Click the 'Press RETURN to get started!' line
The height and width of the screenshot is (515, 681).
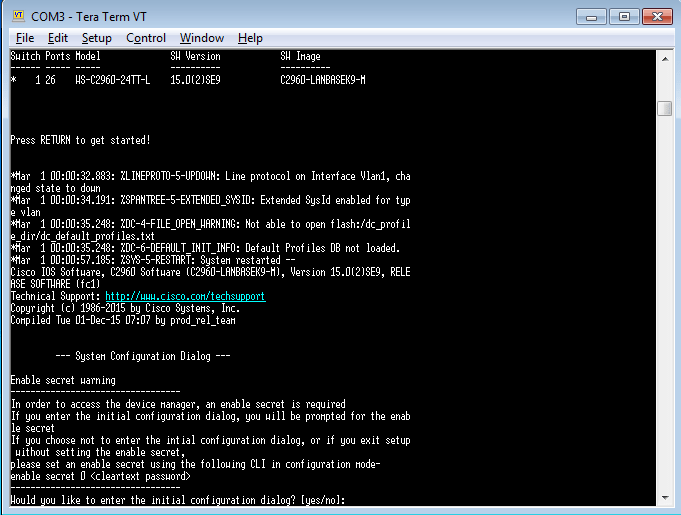click(x=80, y=139)
